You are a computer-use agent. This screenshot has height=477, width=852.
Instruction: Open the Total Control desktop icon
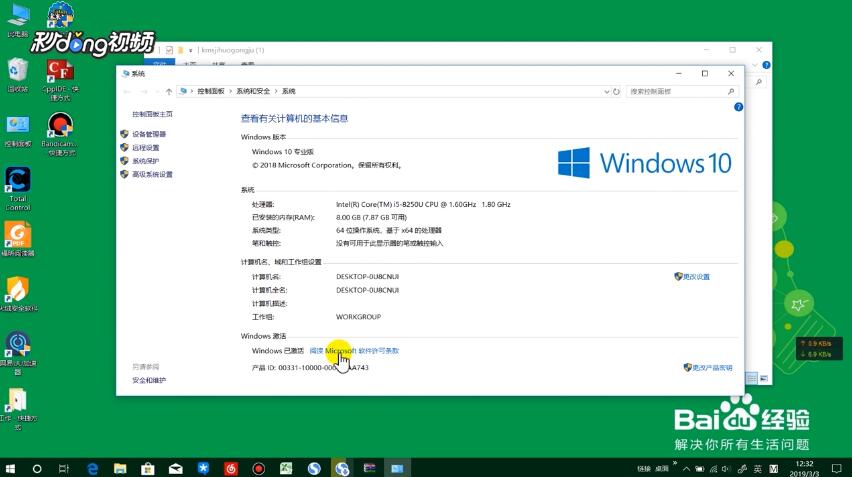tap(17, 186)
